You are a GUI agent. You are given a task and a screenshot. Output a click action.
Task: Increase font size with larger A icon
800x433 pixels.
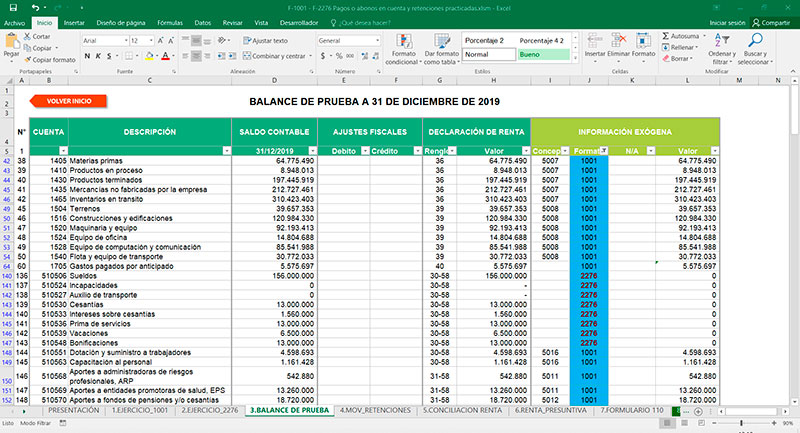tap(161, 40)
